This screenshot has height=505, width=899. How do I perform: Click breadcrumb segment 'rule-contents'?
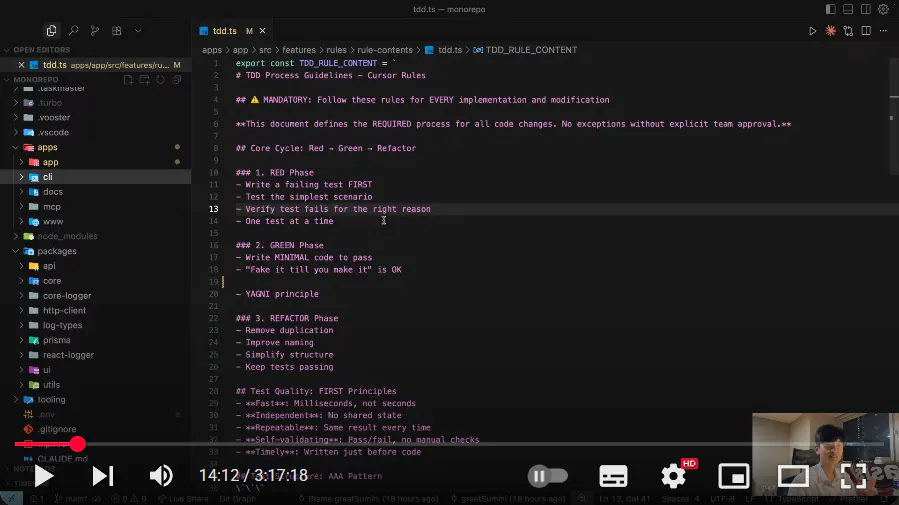click(385, 50)
